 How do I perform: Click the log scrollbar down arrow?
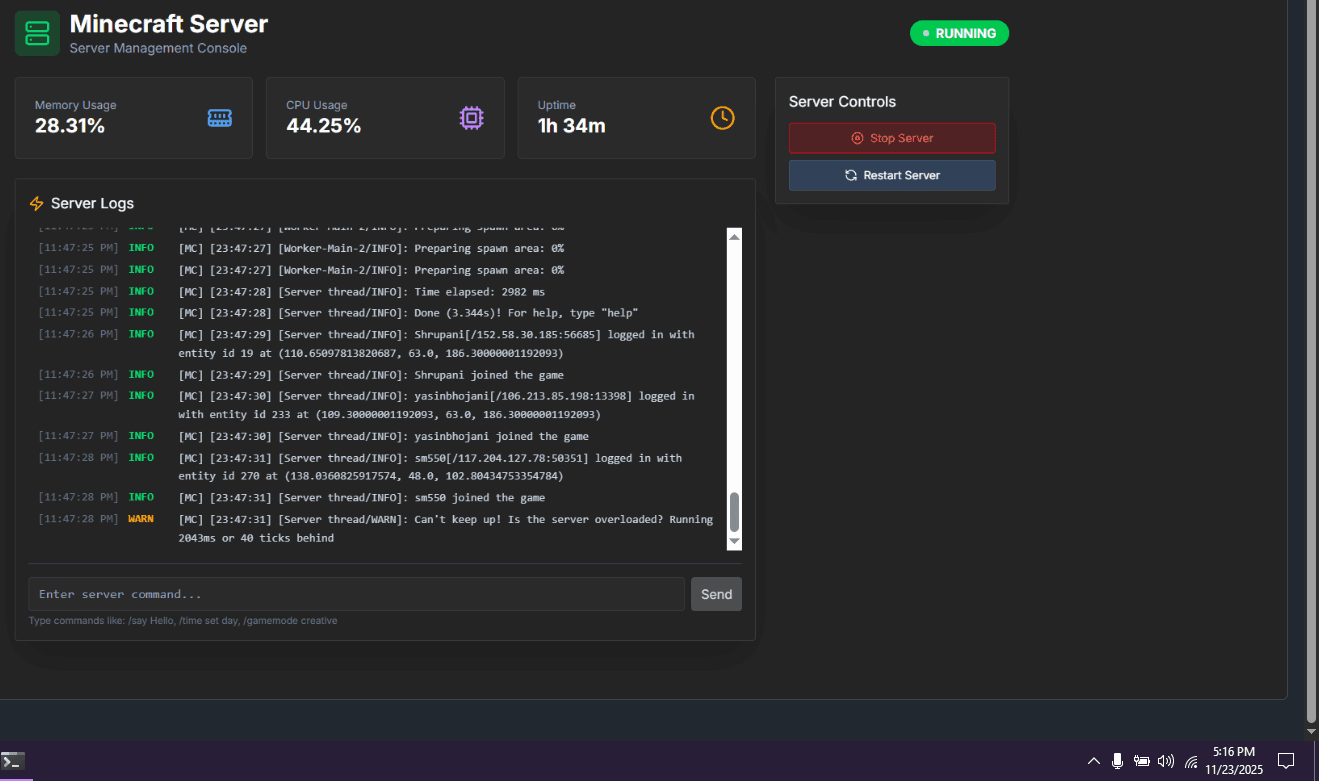(734, 541)
